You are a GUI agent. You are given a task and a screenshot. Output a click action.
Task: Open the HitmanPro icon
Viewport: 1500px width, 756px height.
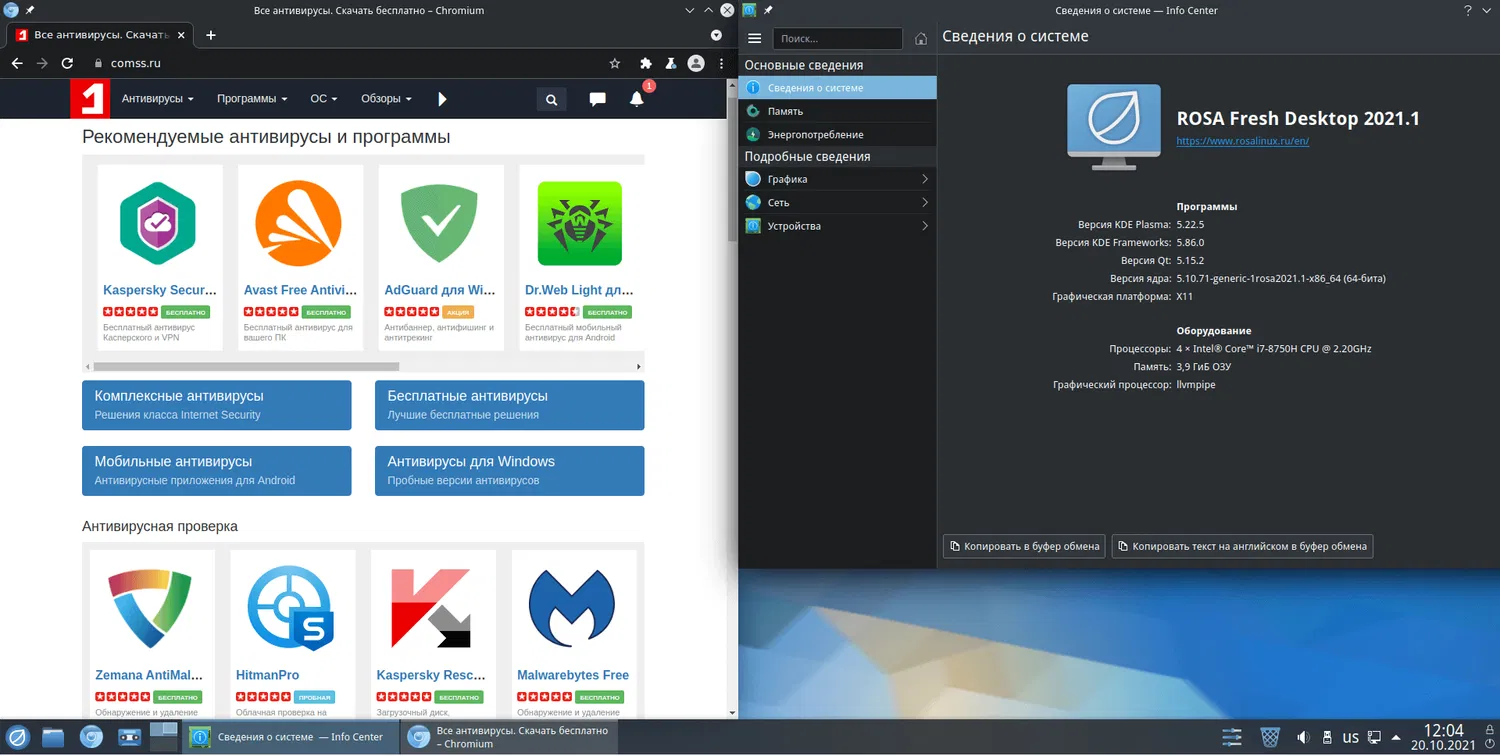(291, 608)
